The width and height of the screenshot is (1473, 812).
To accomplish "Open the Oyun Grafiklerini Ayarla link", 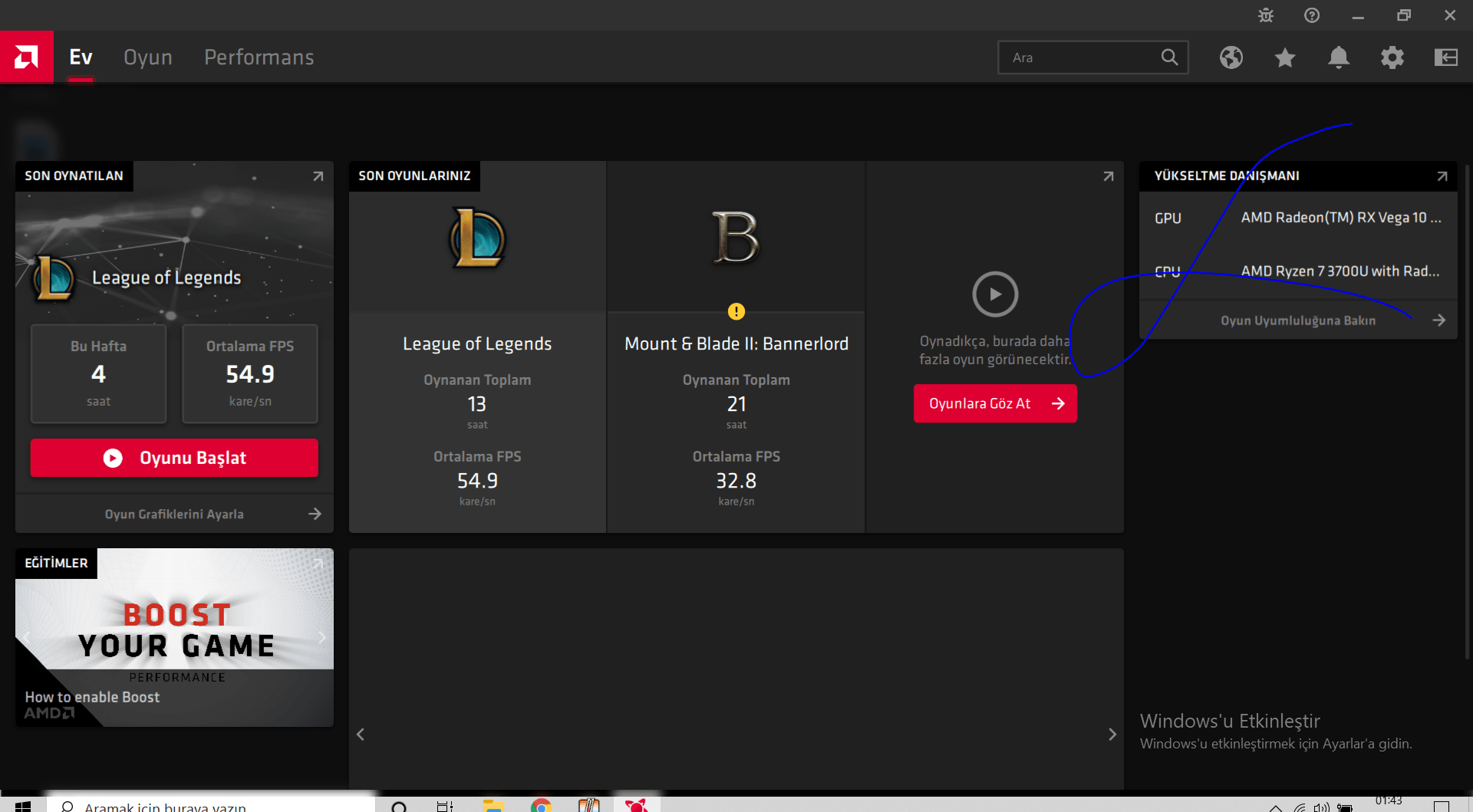I will click(x=174, y=514).
